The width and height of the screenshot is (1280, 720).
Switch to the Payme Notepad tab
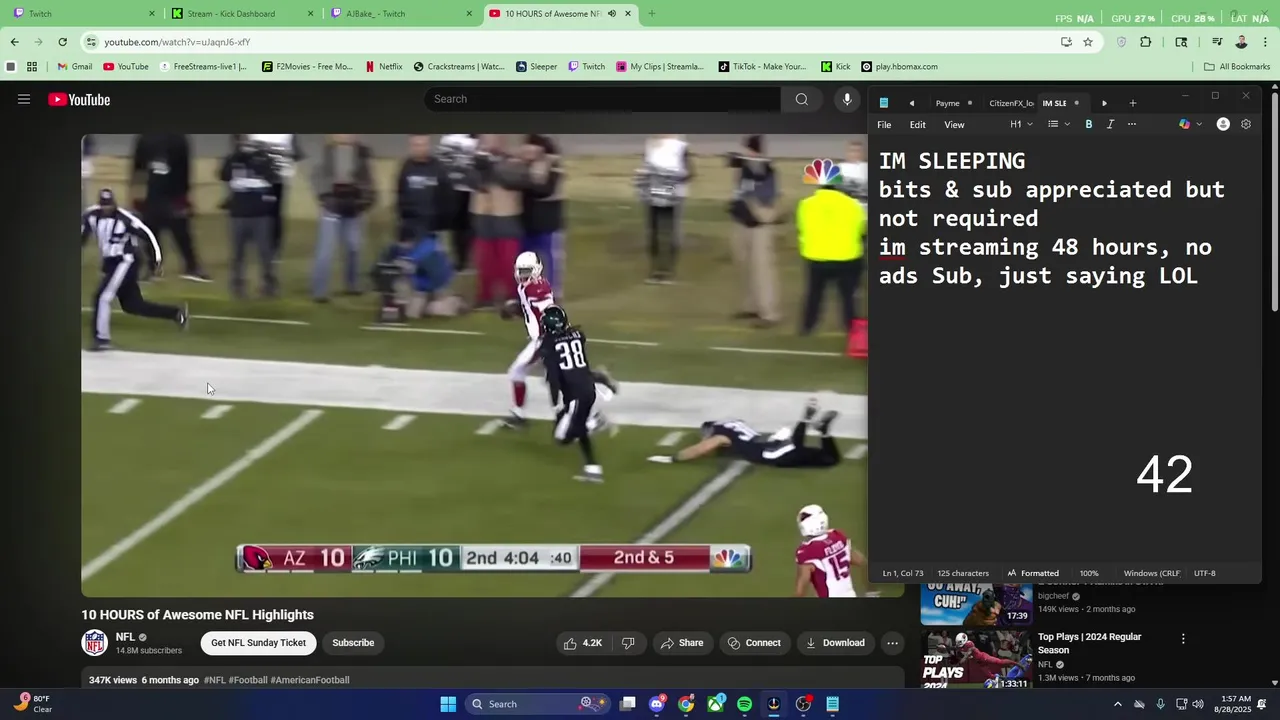tap(947, 103)
